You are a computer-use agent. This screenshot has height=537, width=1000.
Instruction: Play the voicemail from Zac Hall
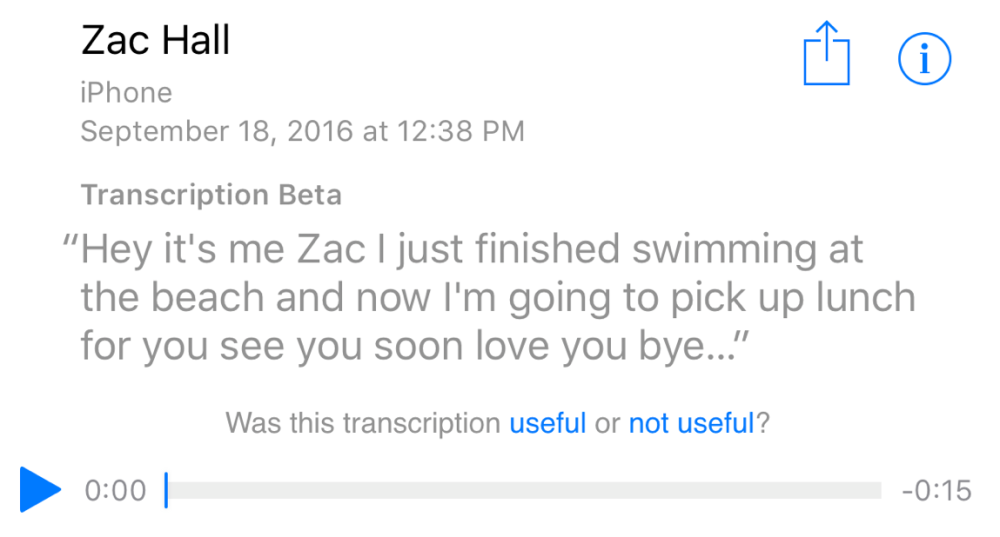40,490
